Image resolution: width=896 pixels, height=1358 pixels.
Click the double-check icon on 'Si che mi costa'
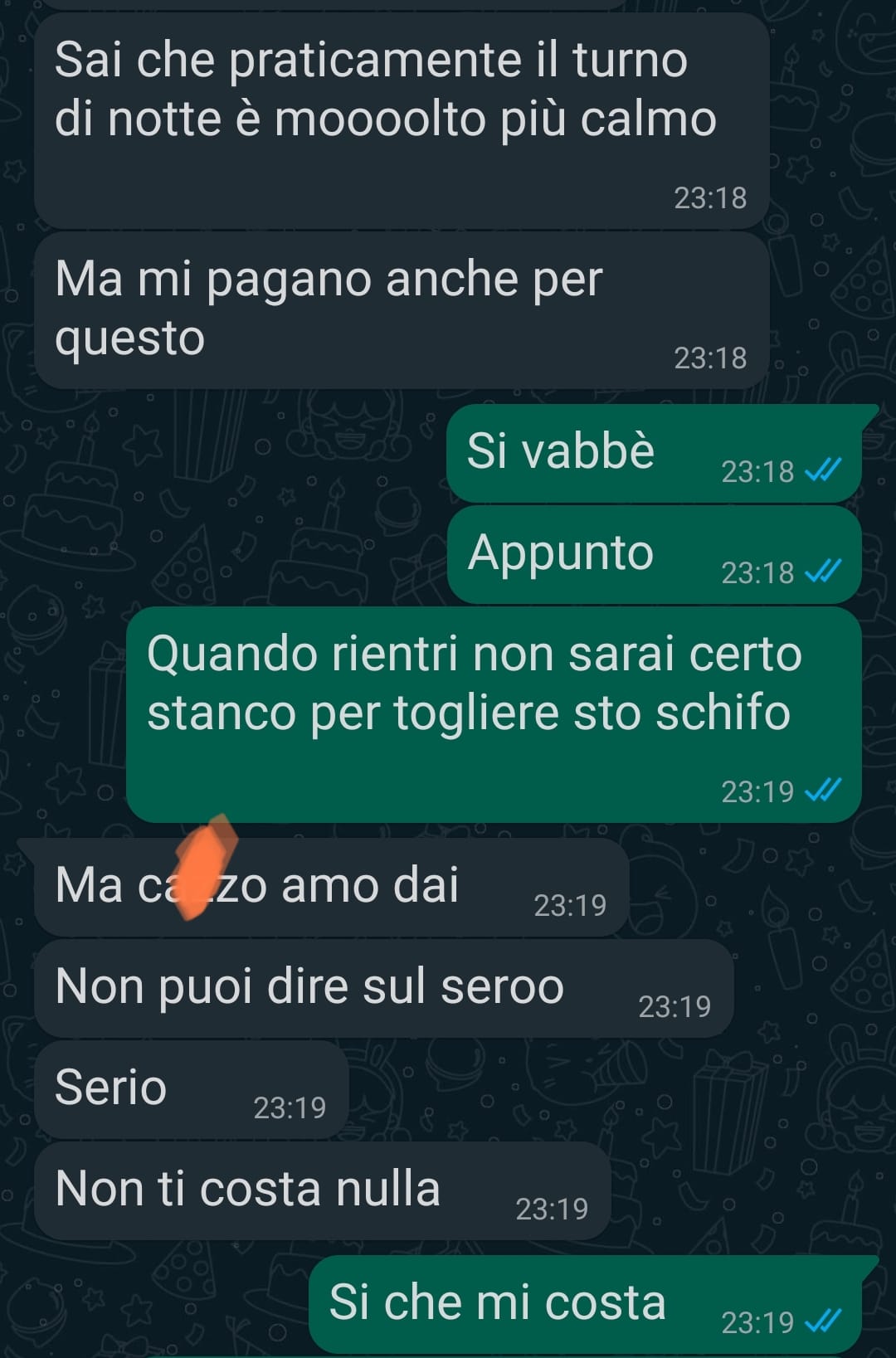pyautogui.click(x=823, y=1321)
